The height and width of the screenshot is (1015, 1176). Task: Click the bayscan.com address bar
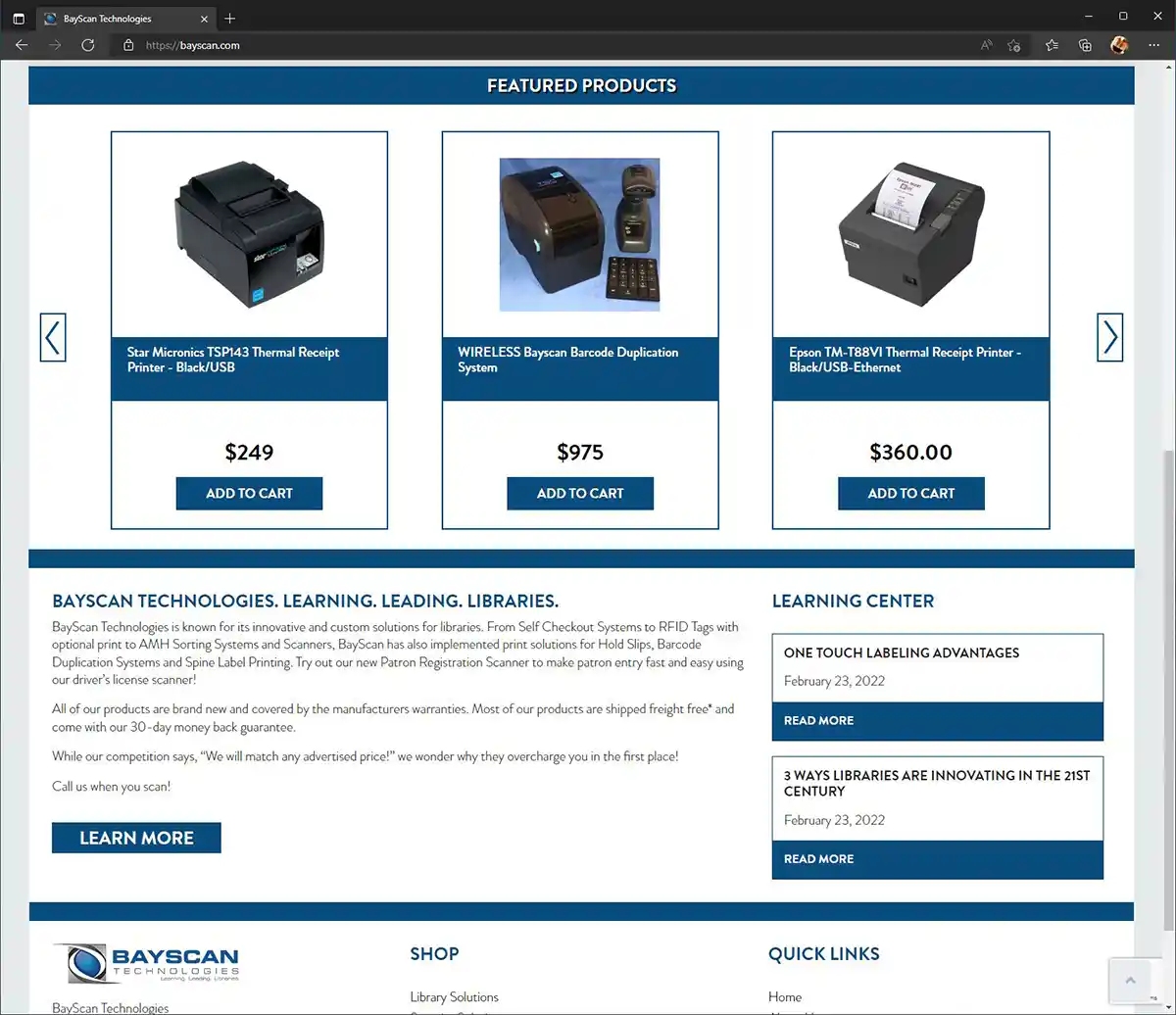(x=549, y=45)
